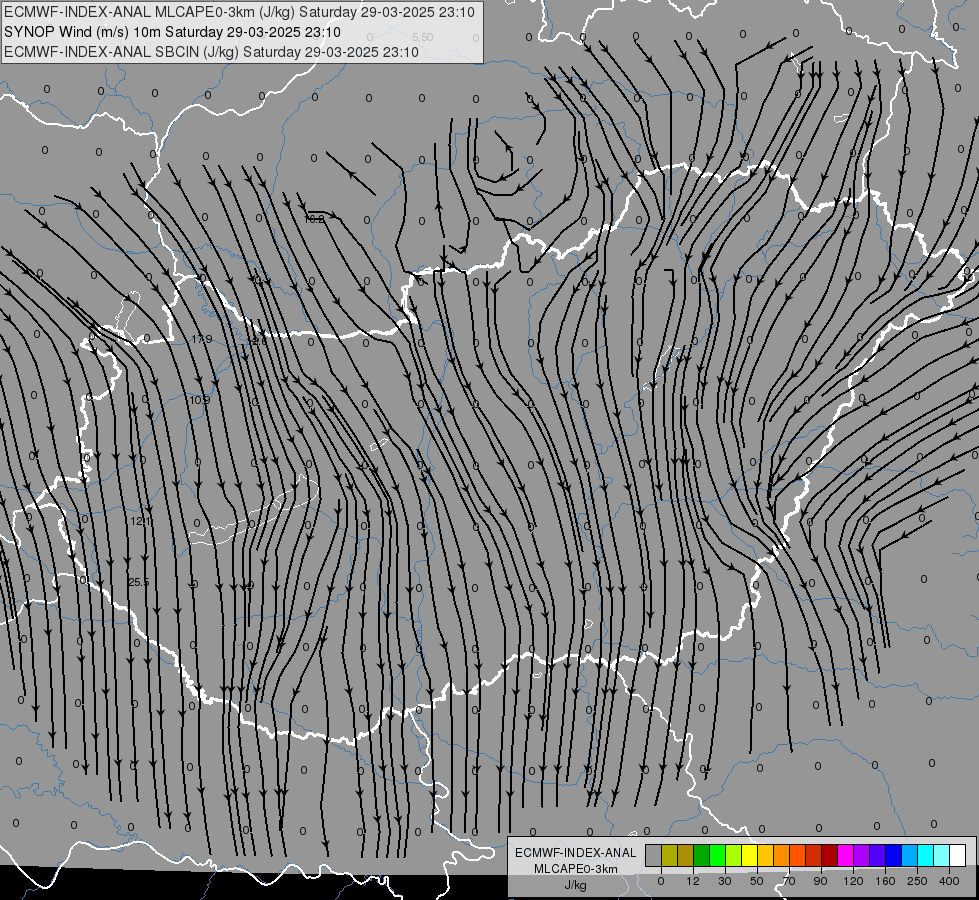Click the MLCAPE0-3km header line
The height and width of the screenshot is (900, 979).
[x=240, y=12]
